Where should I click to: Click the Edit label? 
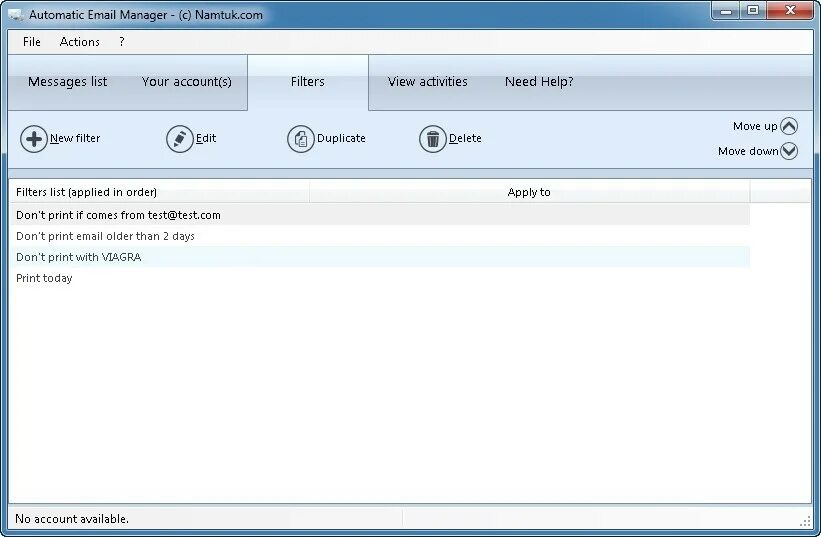(x=206, y=138)
